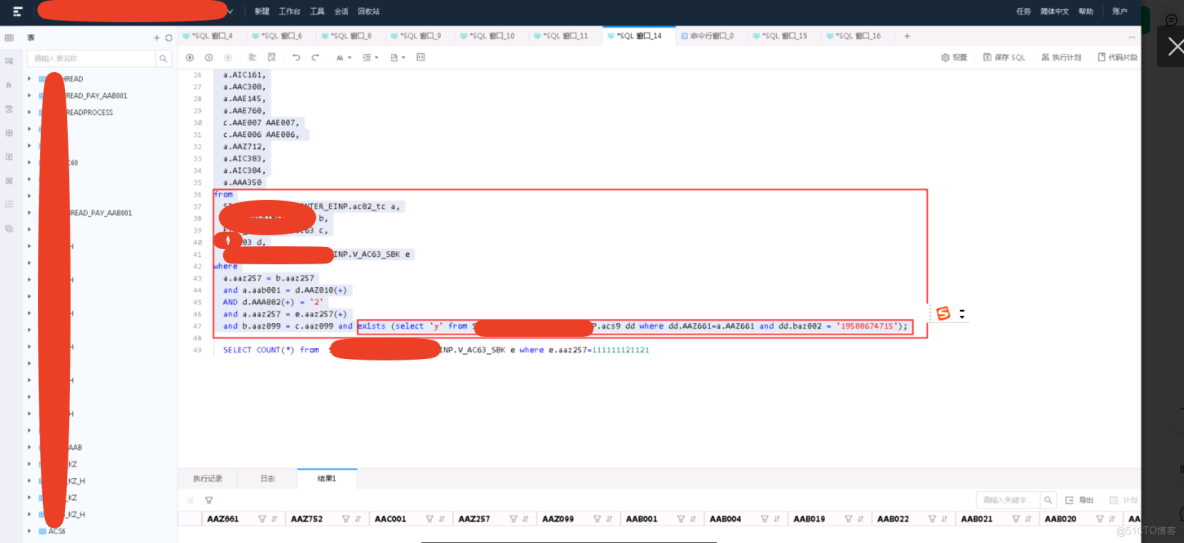Switch to SQL 窗口_11 tab
The height and width of the screenshot is (543, 1184).
[560, 35]
